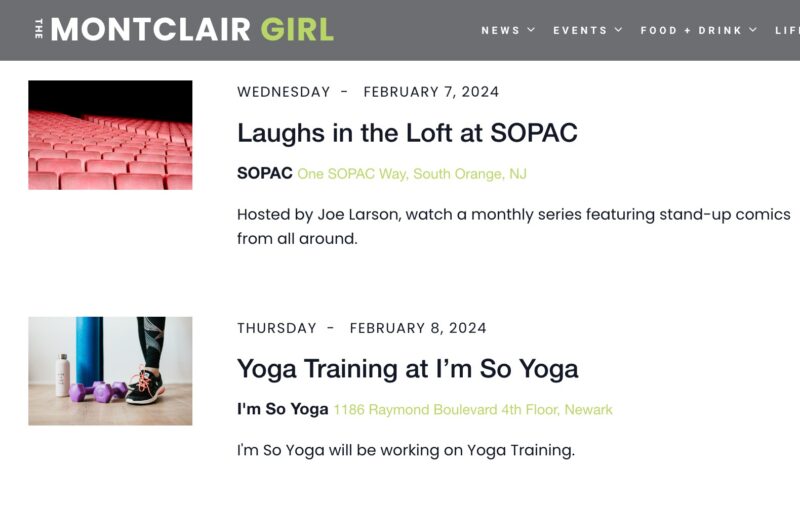This screenshot has width=800, height=511.
Task: Click the Yoga Training description text
Action: pos(406,450)
